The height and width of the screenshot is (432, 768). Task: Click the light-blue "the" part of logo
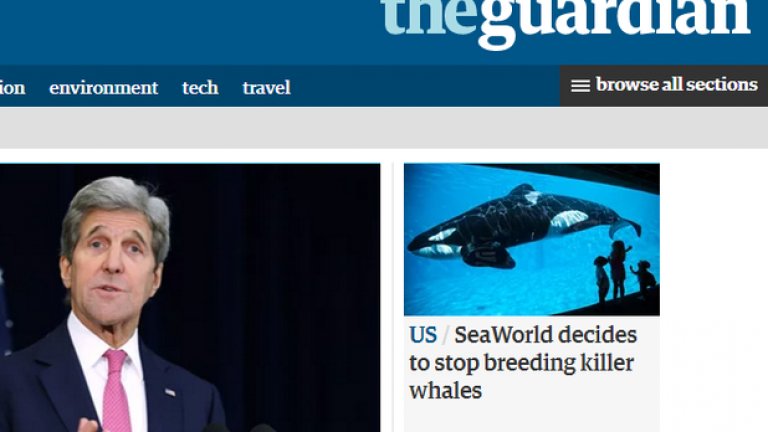pos(429,17)
